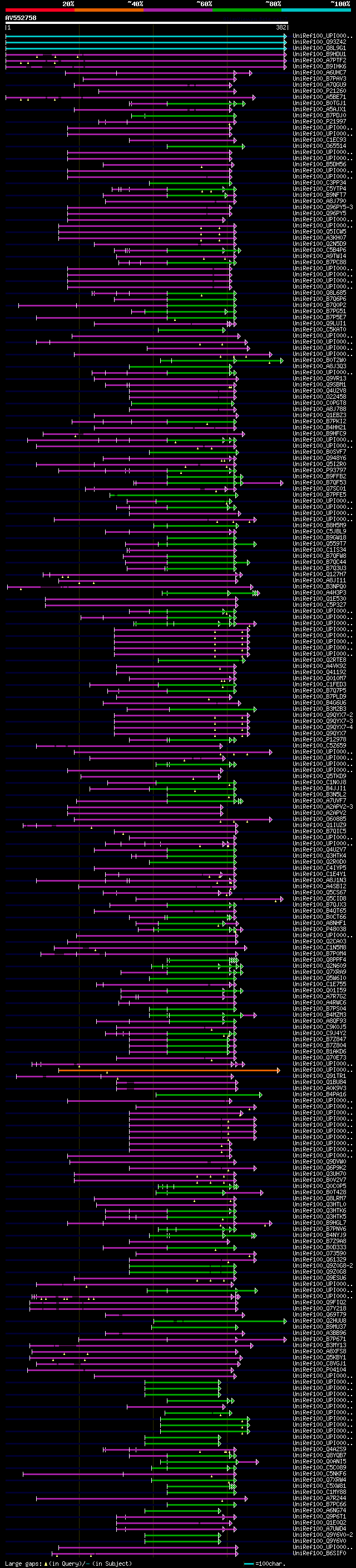Select the UniRef100_Q1EBZ3 label
The height and width of the screenshot is (1568, 356).
(x=319, y=414)
